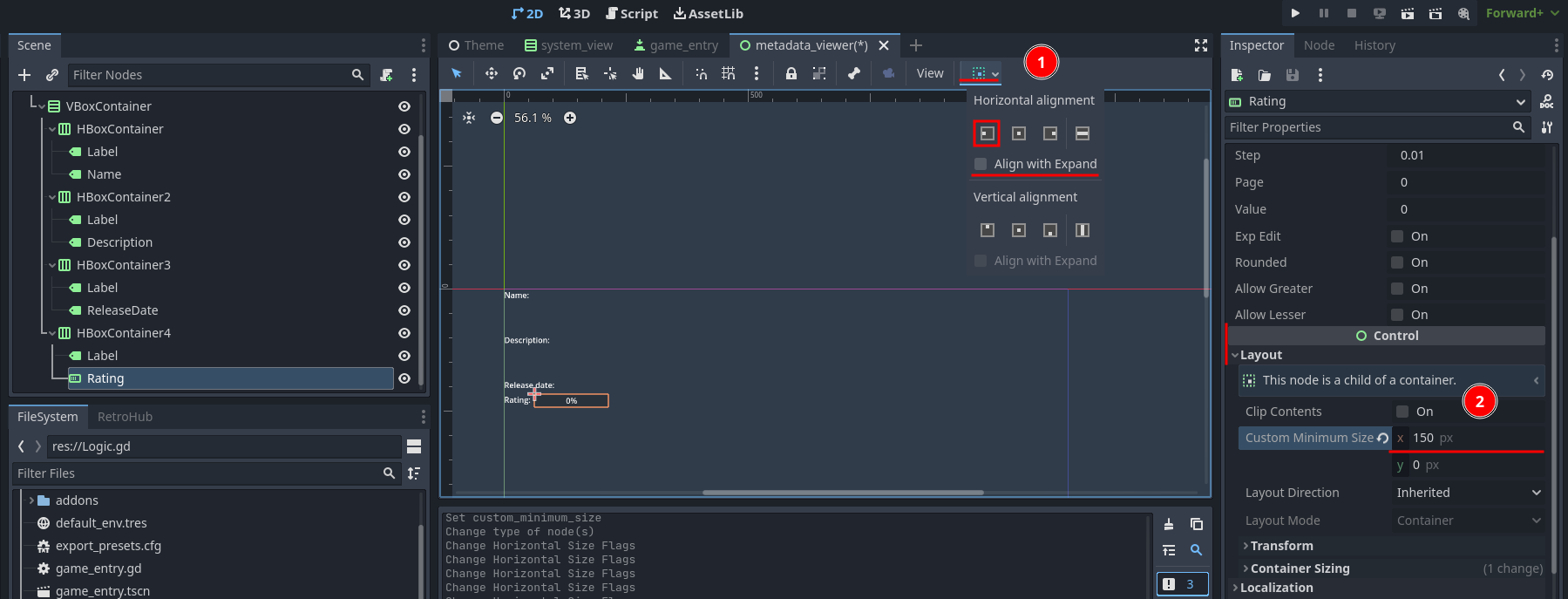The width and height of the screenshot is (1568, 599).
Task: Select the Select Mode arrow tool
Action: pyautogui.click(x=457, y=73)
